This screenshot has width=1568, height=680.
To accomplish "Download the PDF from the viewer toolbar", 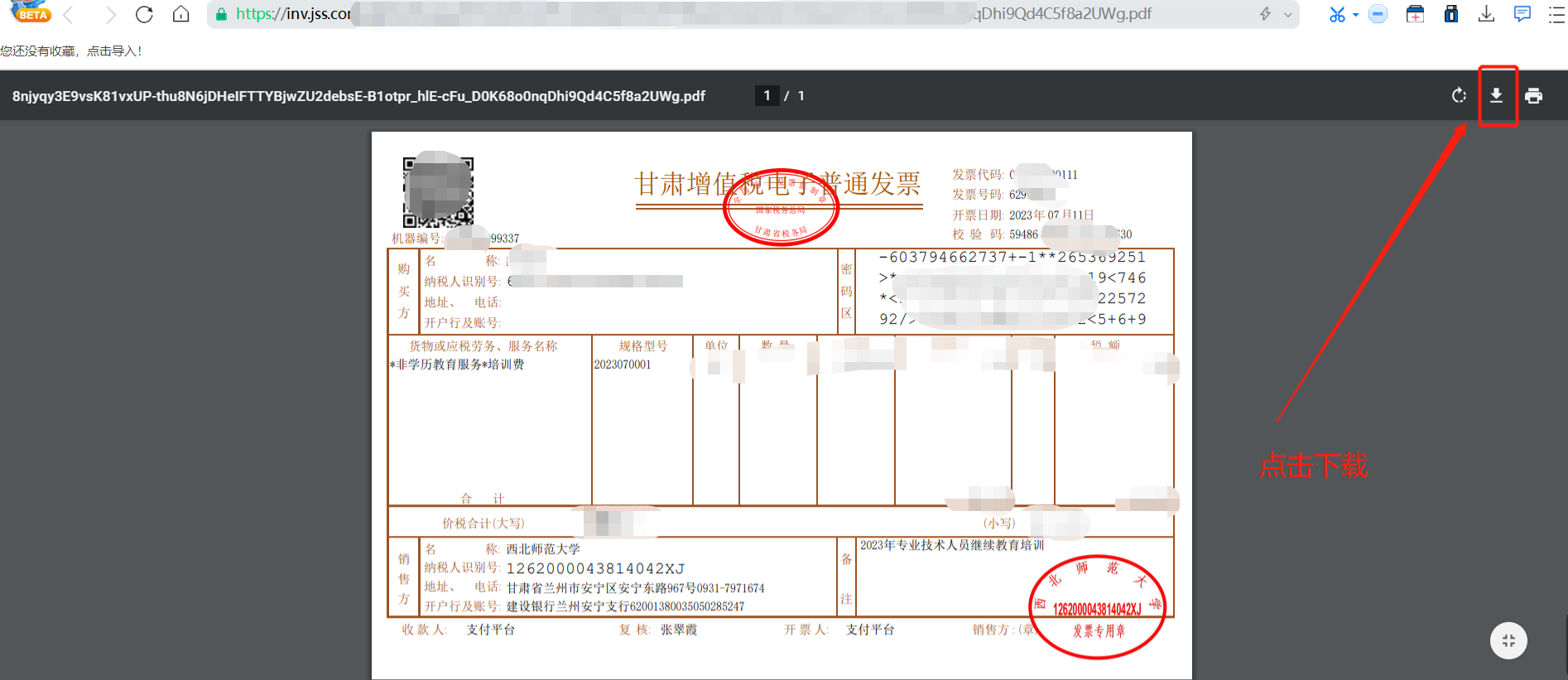I will tap(1496, 96).
